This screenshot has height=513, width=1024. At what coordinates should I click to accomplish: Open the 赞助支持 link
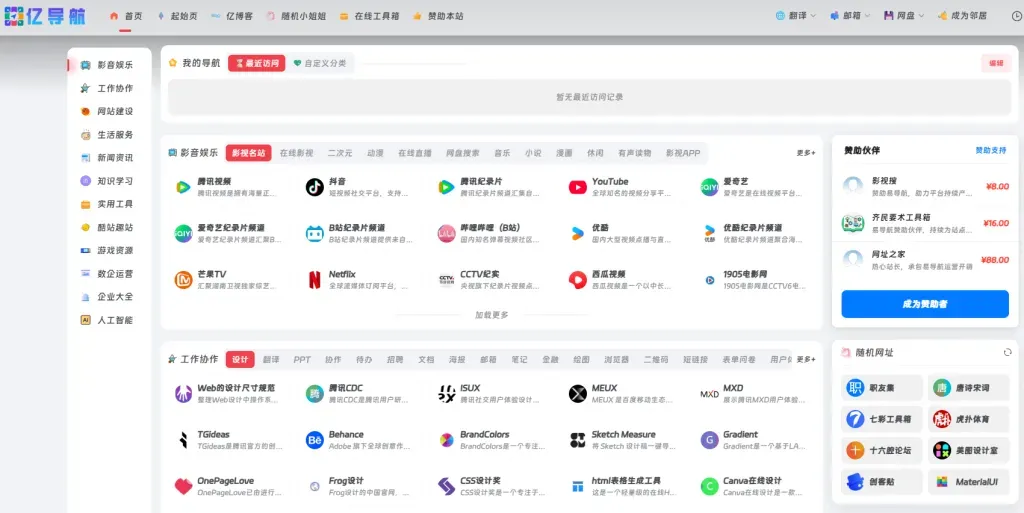pos(991,150)
